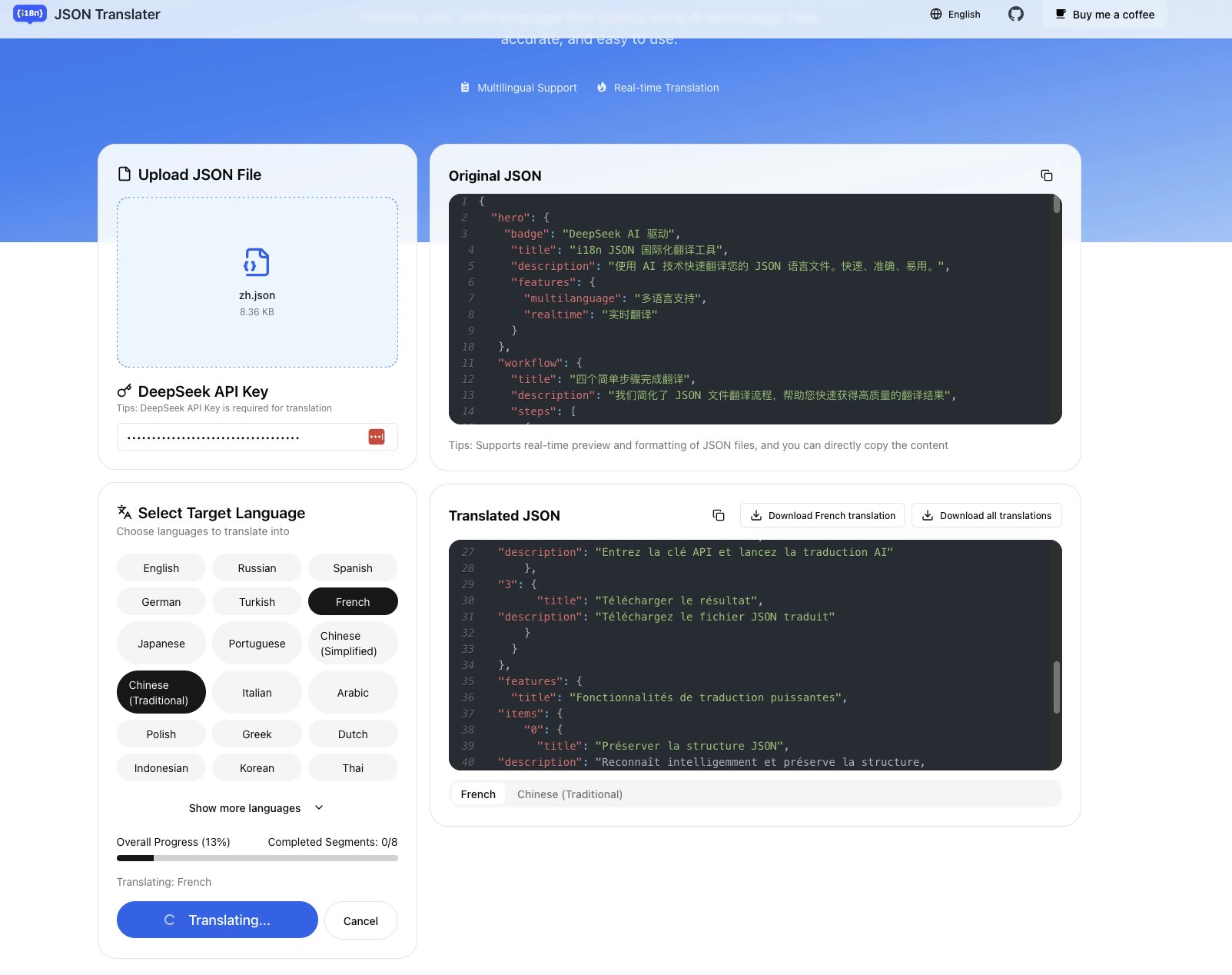Toggle Japanese target language

click(161, 643)
